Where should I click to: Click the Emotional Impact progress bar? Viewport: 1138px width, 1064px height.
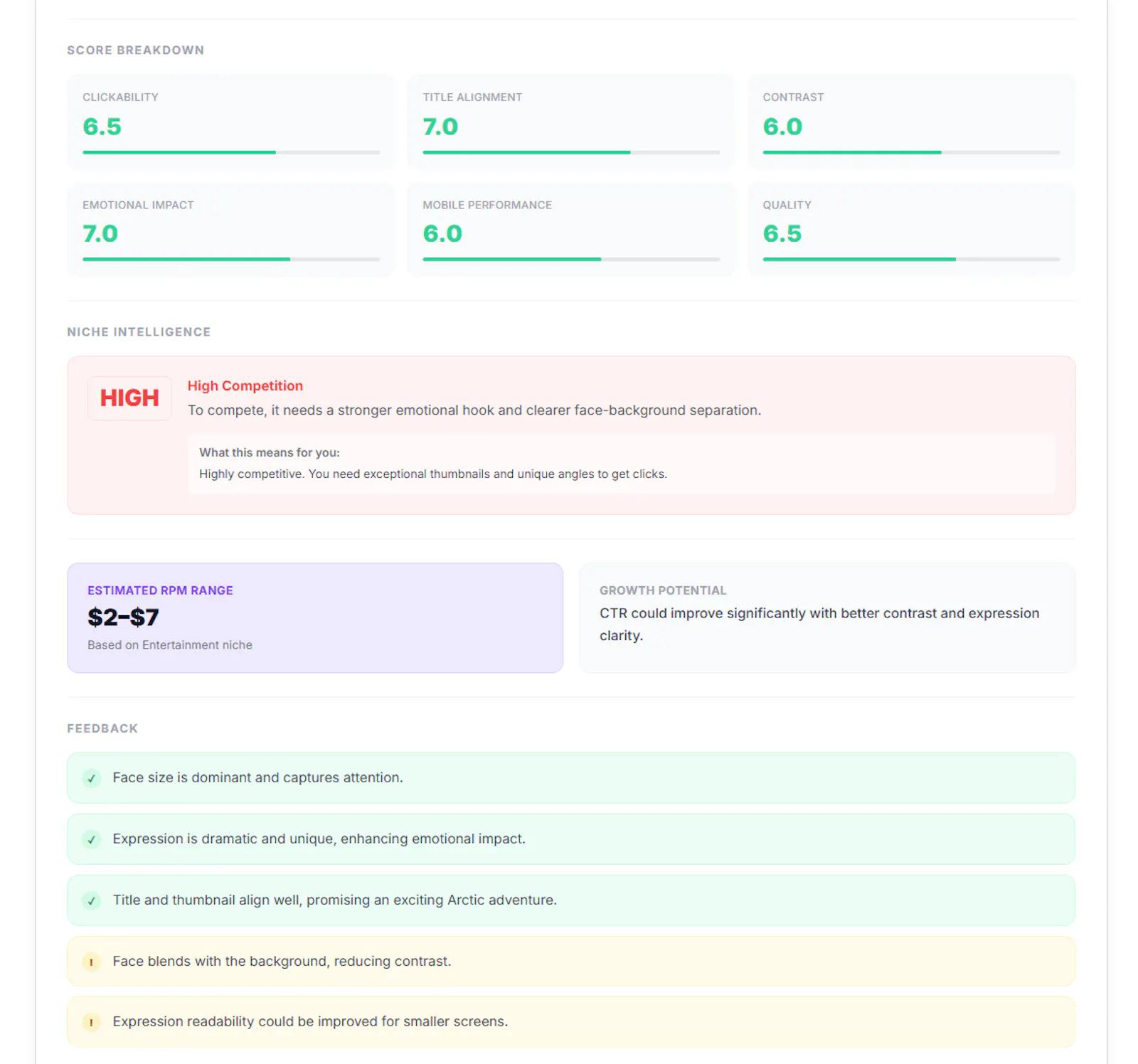tap(231, 260)
